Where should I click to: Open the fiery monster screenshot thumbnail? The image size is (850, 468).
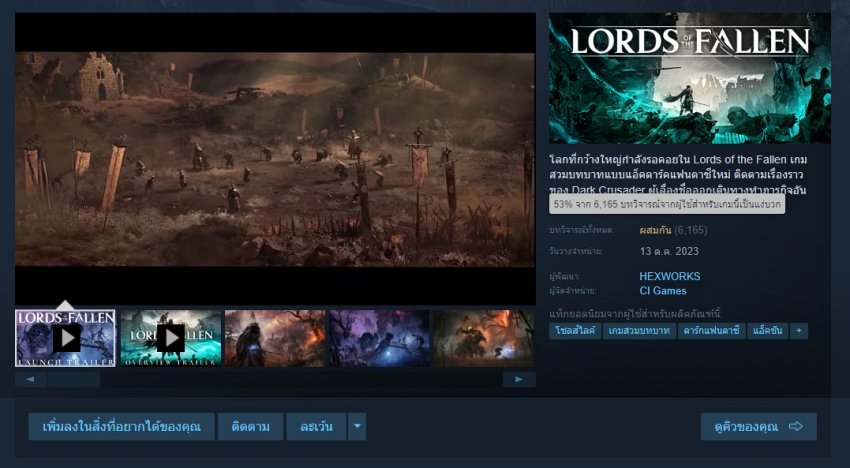(483, 338)
